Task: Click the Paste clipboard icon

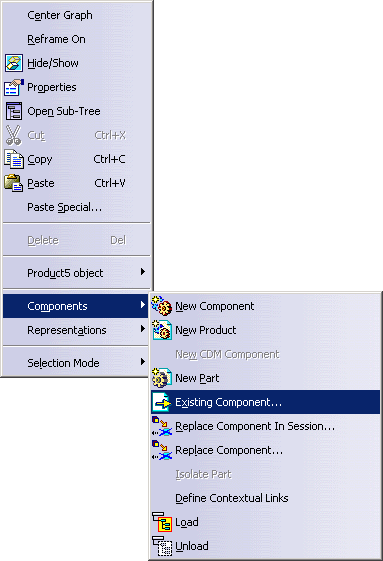Action: [14, 183]
